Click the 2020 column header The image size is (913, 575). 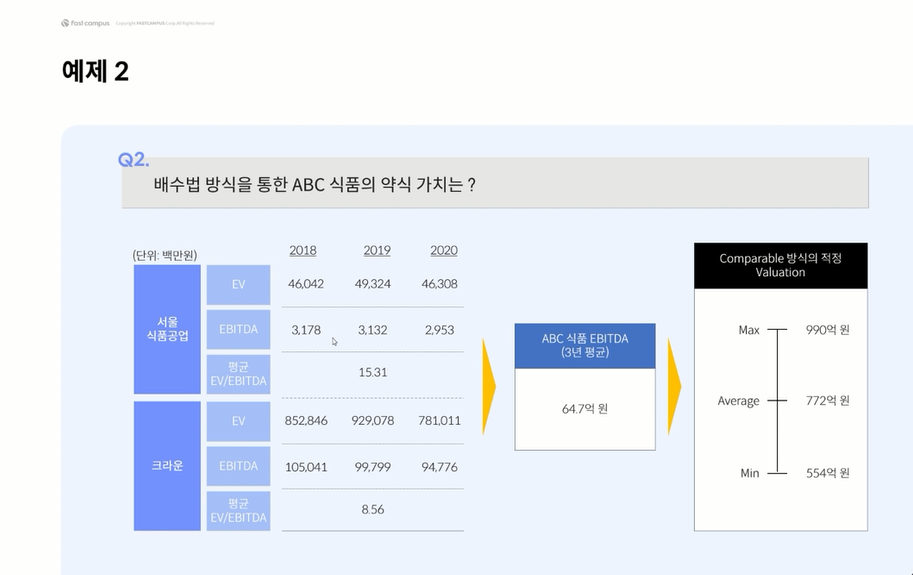pos(444,250)
